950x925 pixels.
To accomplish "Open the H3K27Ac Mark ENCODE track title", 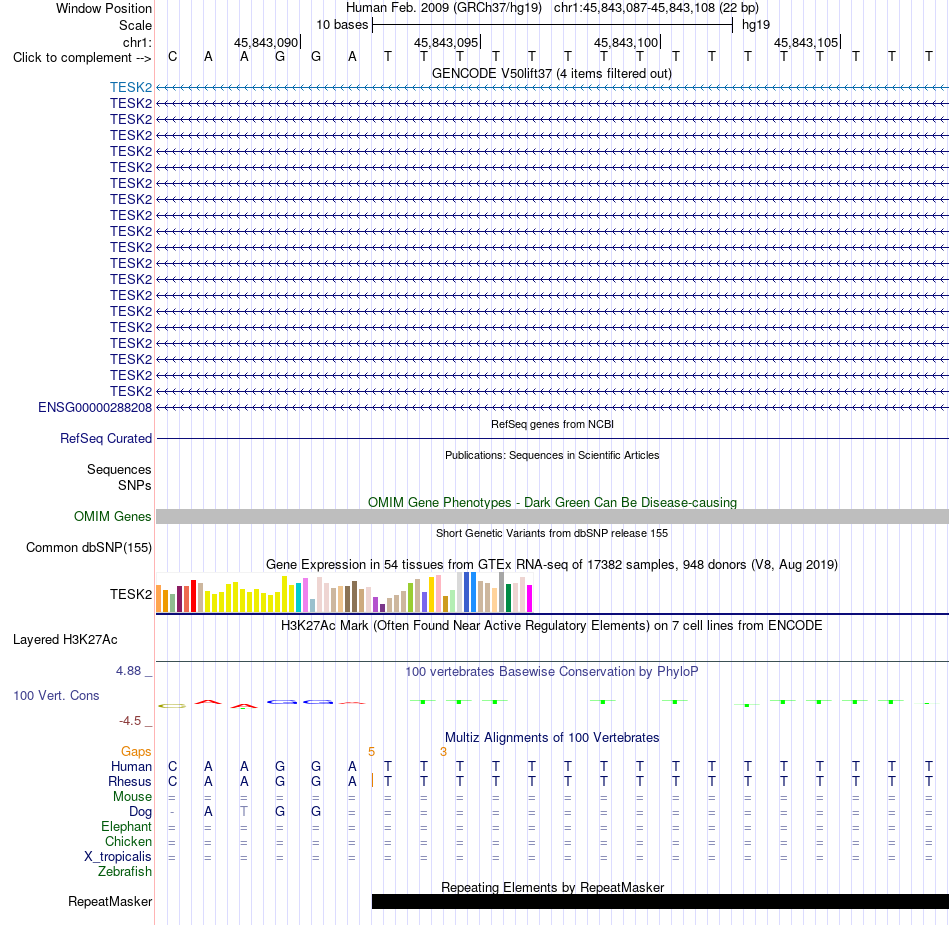I will point(552,626).
